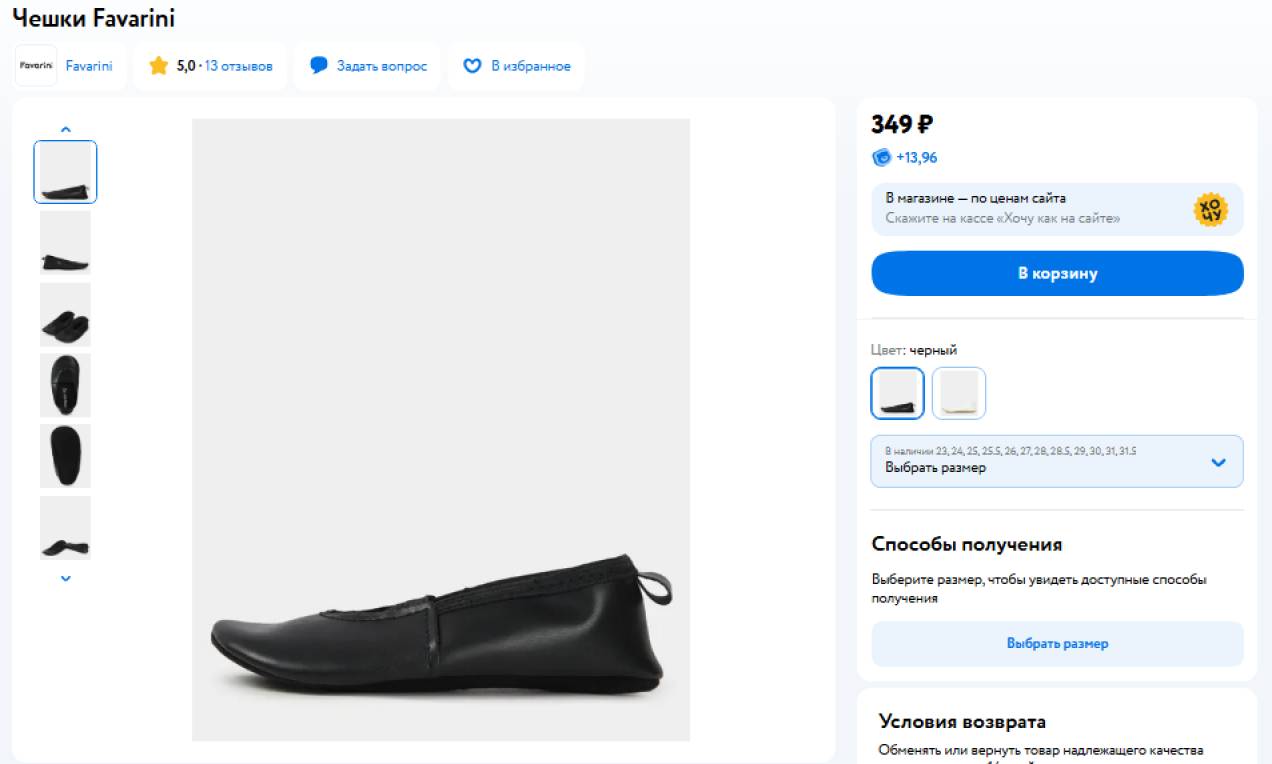The width and height of the screenshot is (1272, 764).
Task: Click the yellow 'Хочу' badge icon
Action: [x=1210, y=209]
